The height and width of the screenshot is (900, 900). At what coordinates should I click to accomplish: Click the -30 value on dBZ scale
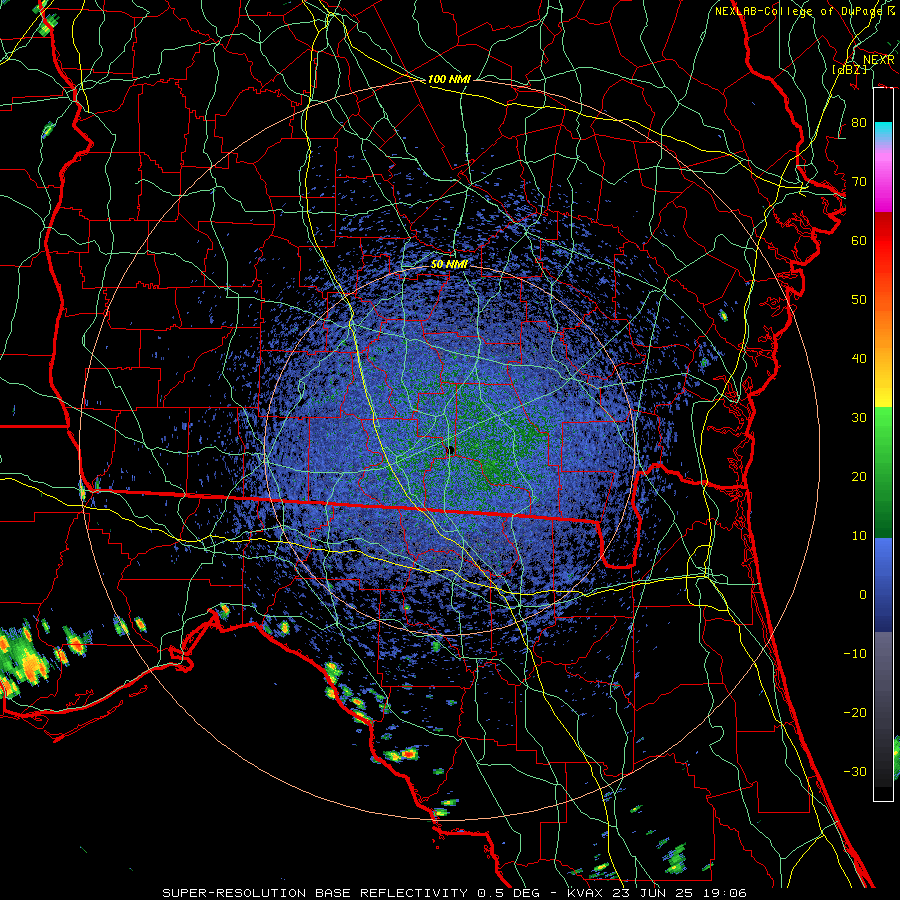point(855,772)
